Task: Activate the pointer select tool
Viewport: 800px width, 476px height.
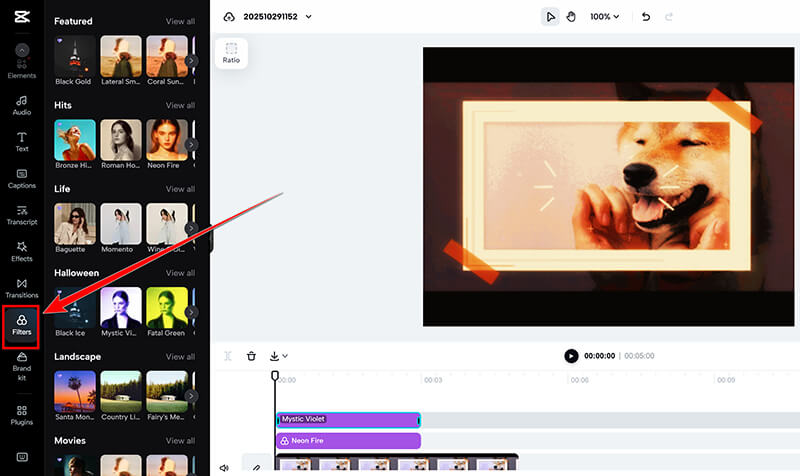Action: click(x=550, y=17)
